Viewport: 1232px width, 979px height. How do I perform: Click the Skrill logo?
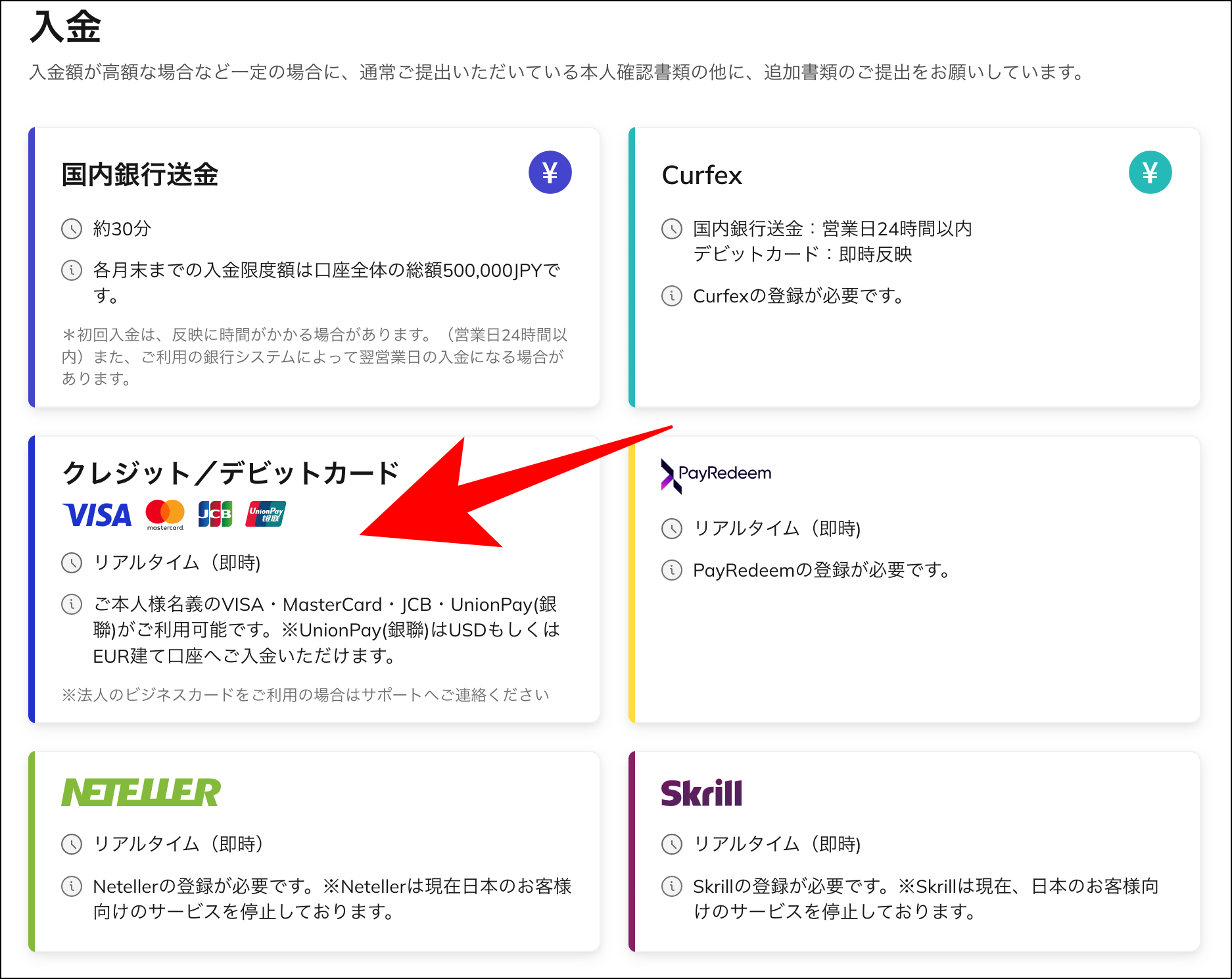701,793
